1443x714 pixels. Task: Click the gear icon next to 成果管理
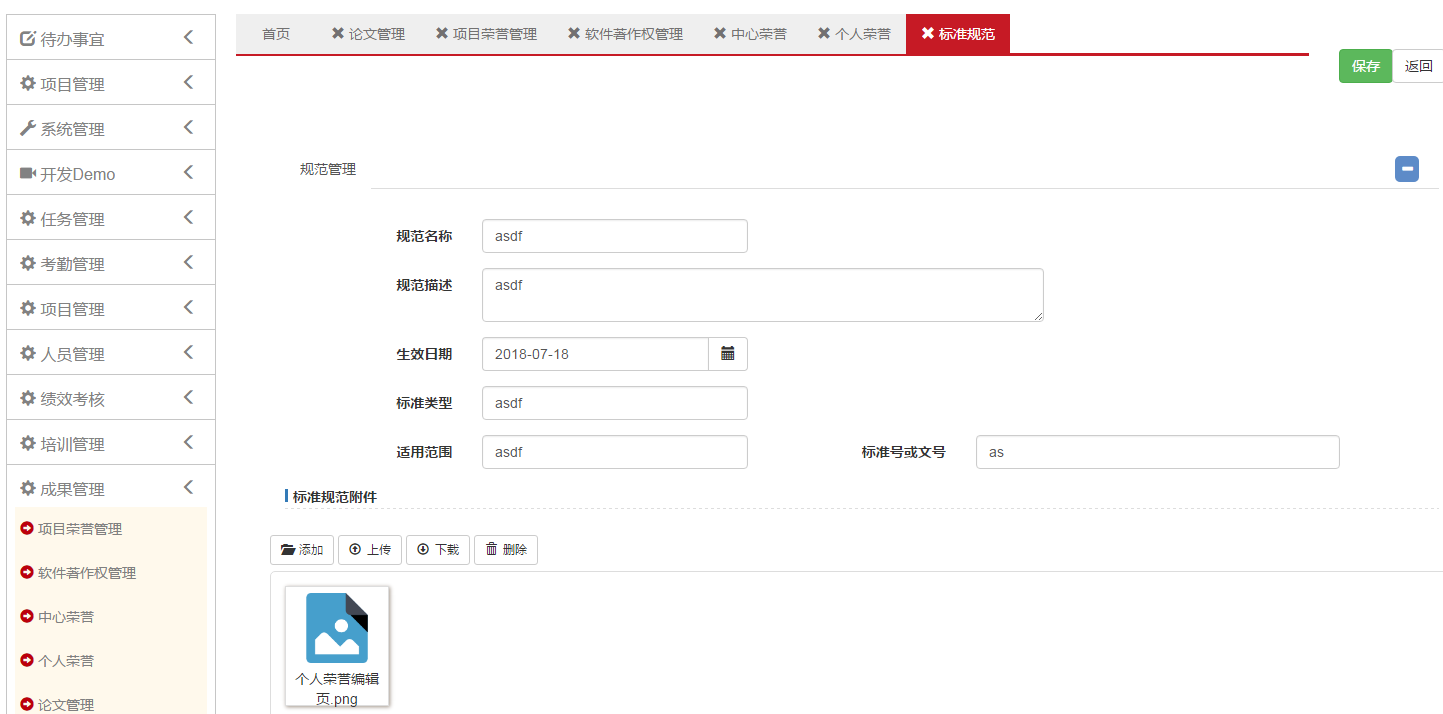(28, 489)
